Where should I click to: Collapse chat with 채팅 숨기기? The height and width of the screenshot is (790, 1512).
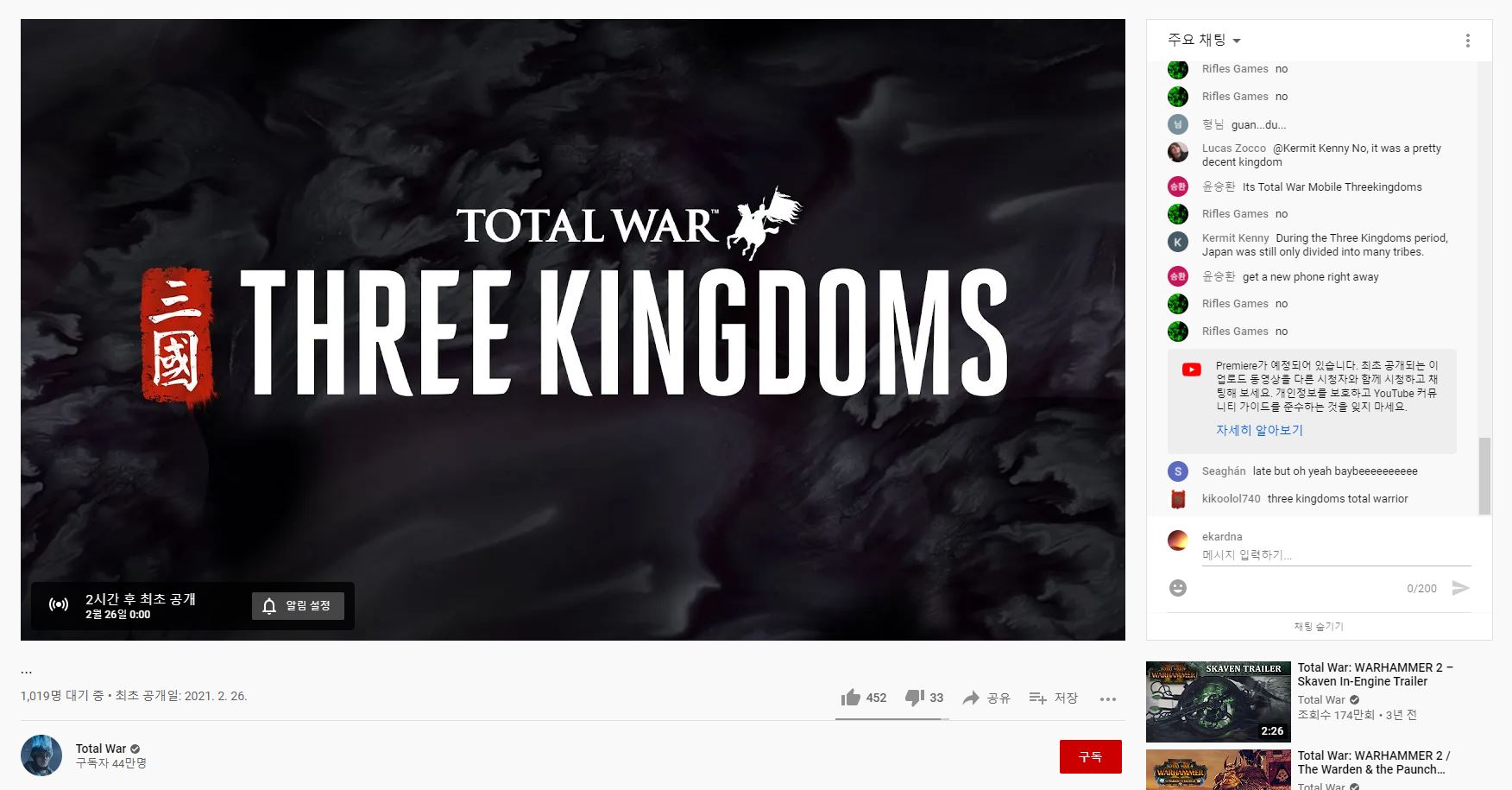point(1319,627)
